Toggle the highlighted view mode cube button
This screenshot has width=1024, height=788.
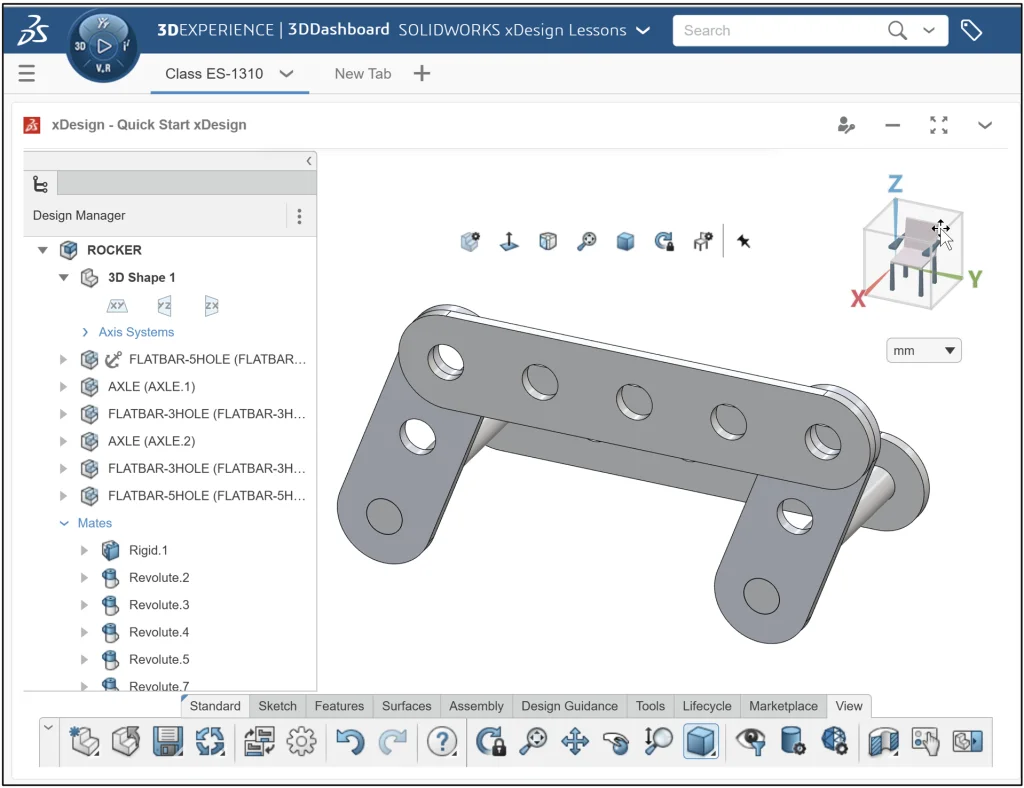700,741
